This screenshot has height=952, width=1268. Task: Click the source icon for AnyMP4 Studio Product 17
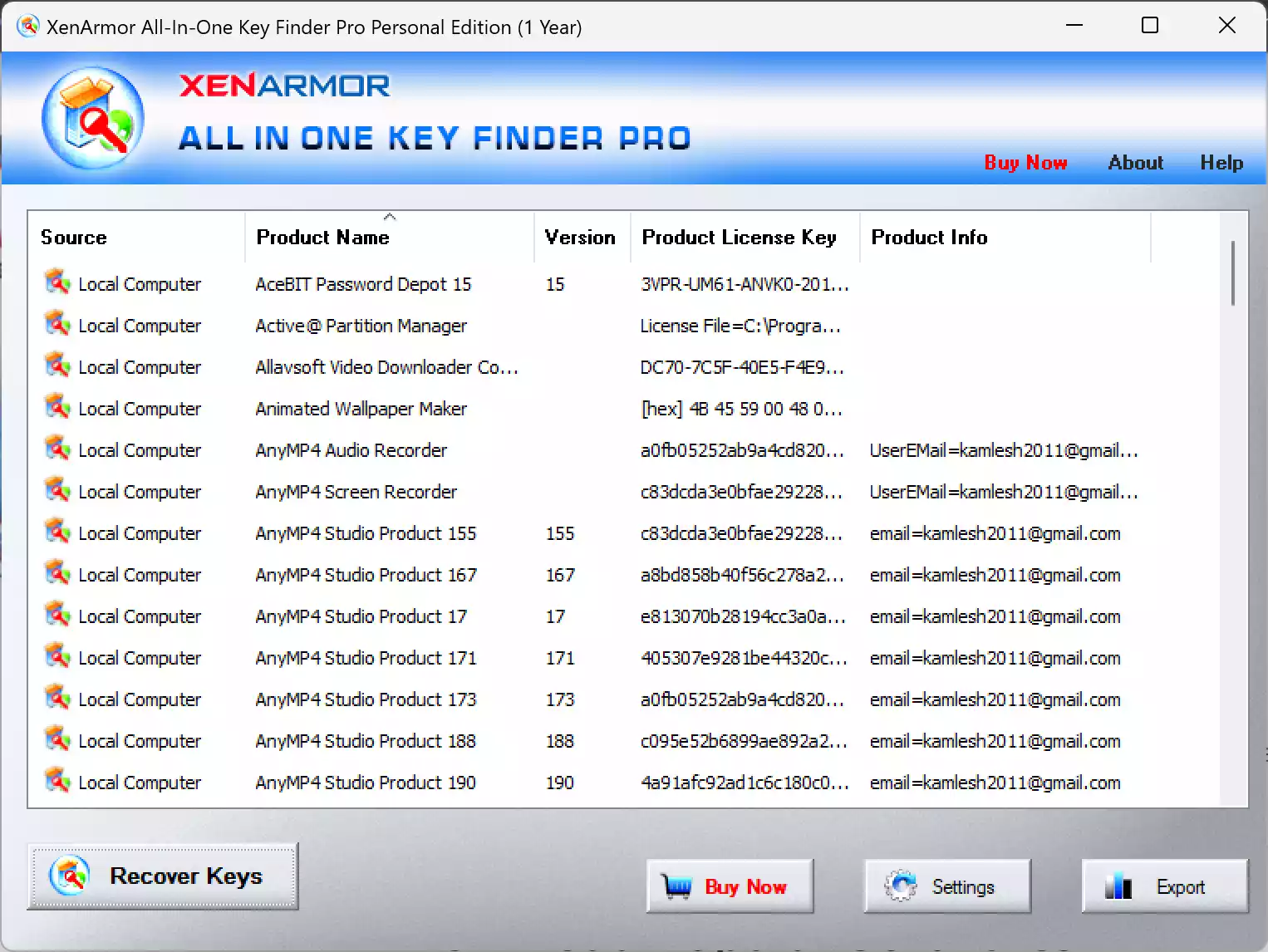pyautogui.click(x=57, y=615)
